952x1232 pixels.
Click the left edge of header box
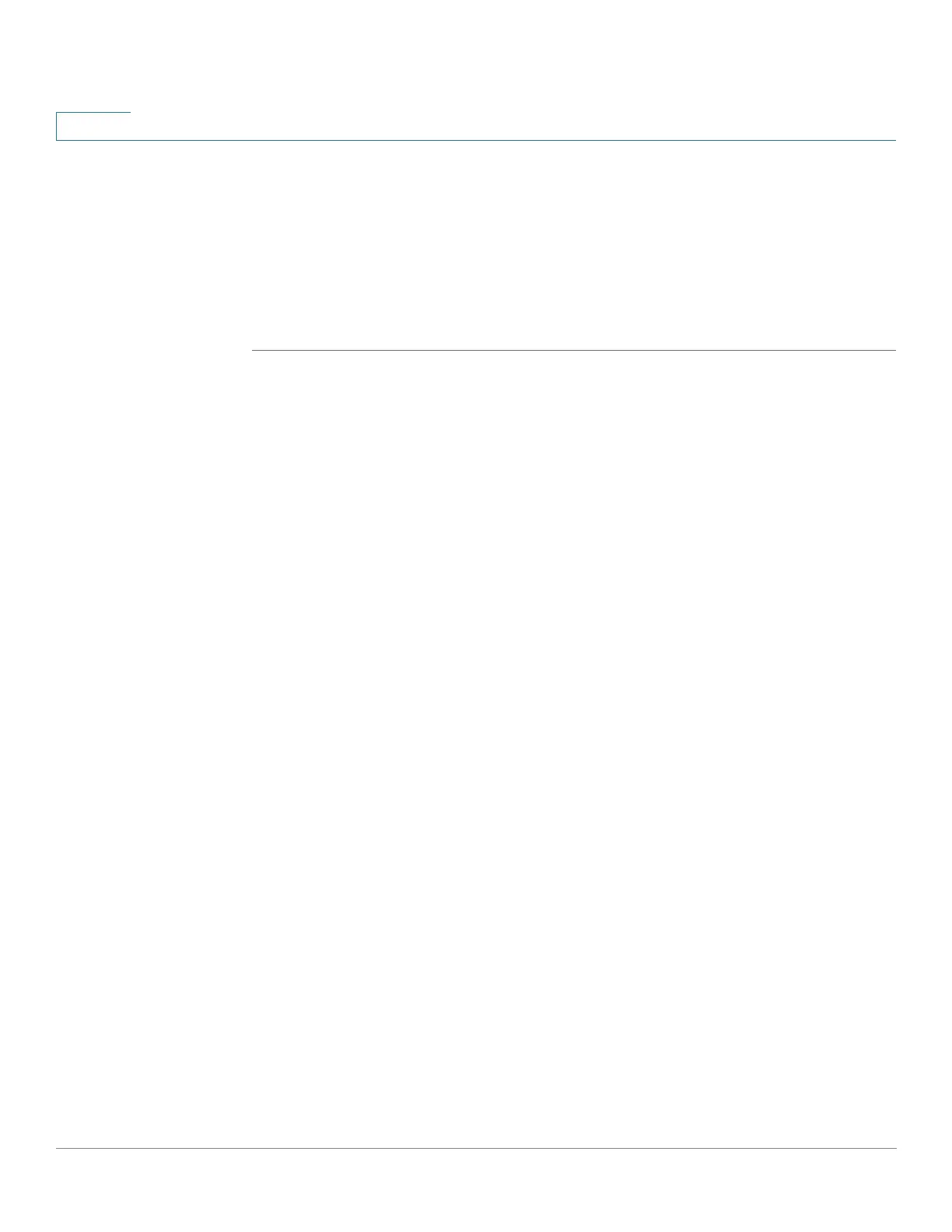click(56, 126)
